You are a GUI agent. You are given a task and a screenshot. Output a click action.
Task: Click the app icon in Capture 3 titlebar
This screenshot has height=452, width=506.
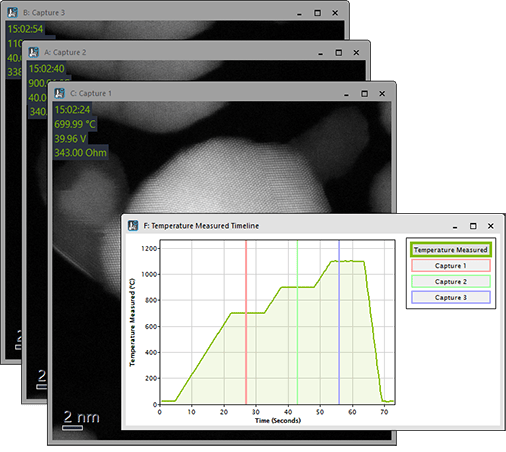tap(13, 13)
